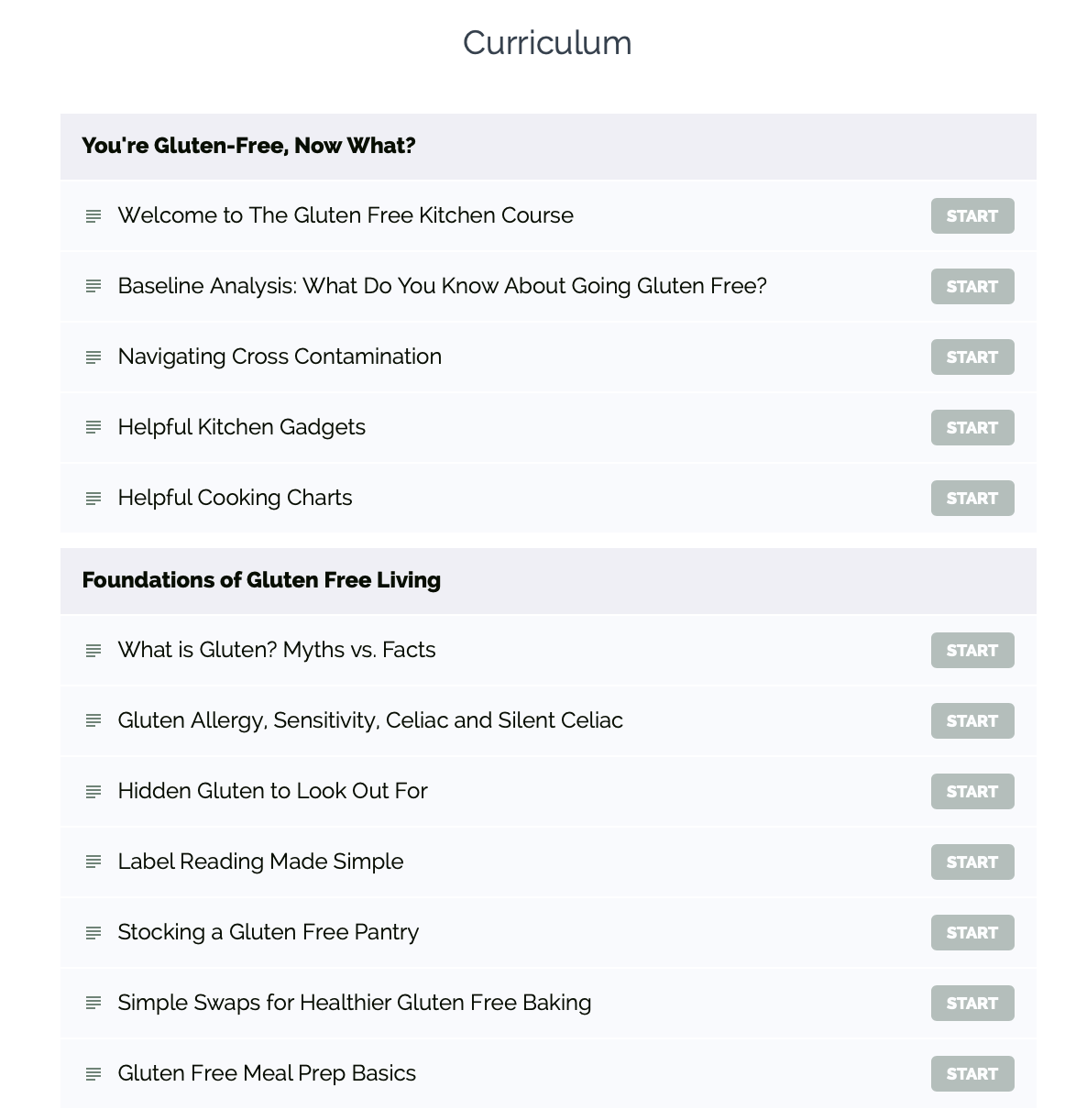Start the Helpful Kitchen Gadgets lesson

coord(972,427)
